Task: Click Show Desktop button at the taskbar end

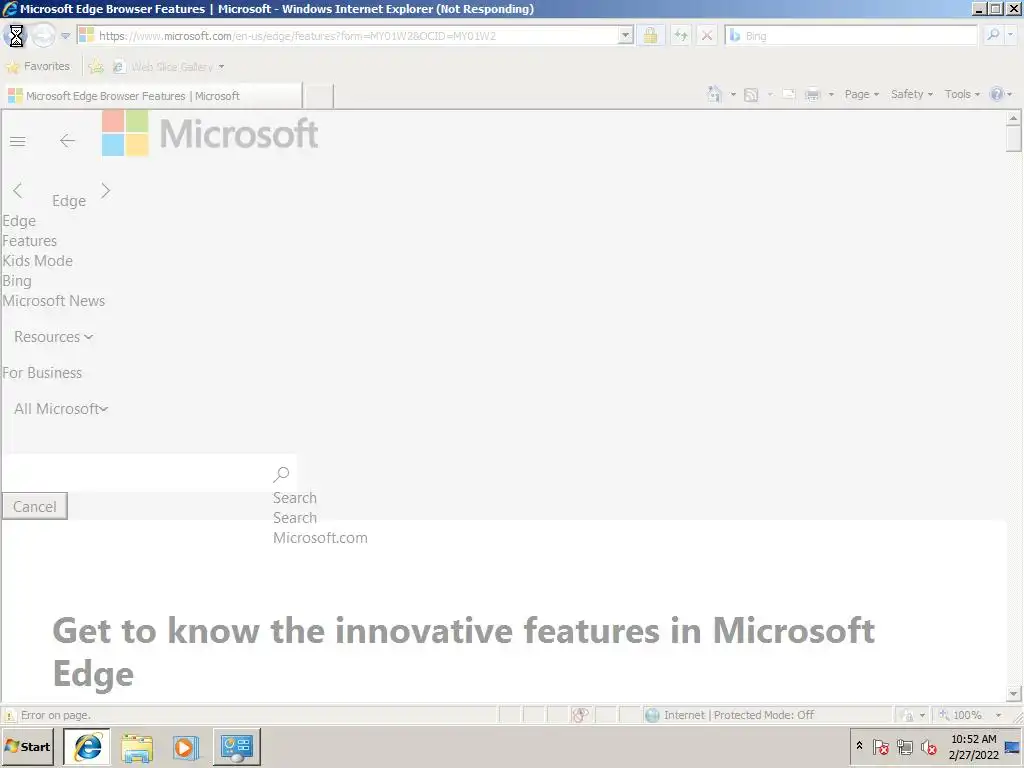Action: pos(1013,747)
